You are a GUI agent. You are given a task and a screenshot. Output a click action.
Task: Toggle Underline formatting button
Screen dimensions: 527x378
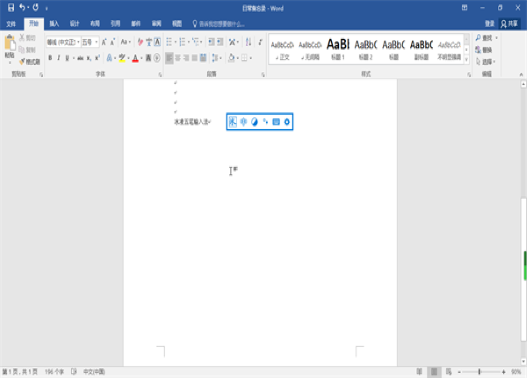coord(67,58)
